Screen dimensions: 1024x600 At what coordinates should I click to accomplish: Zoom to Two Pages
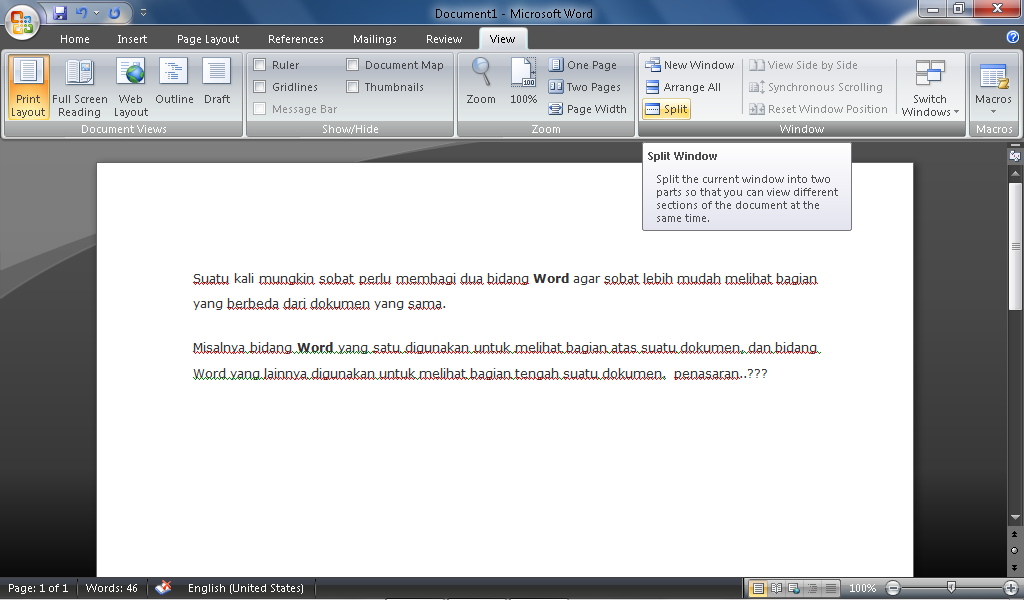click(x=584, y=87)
